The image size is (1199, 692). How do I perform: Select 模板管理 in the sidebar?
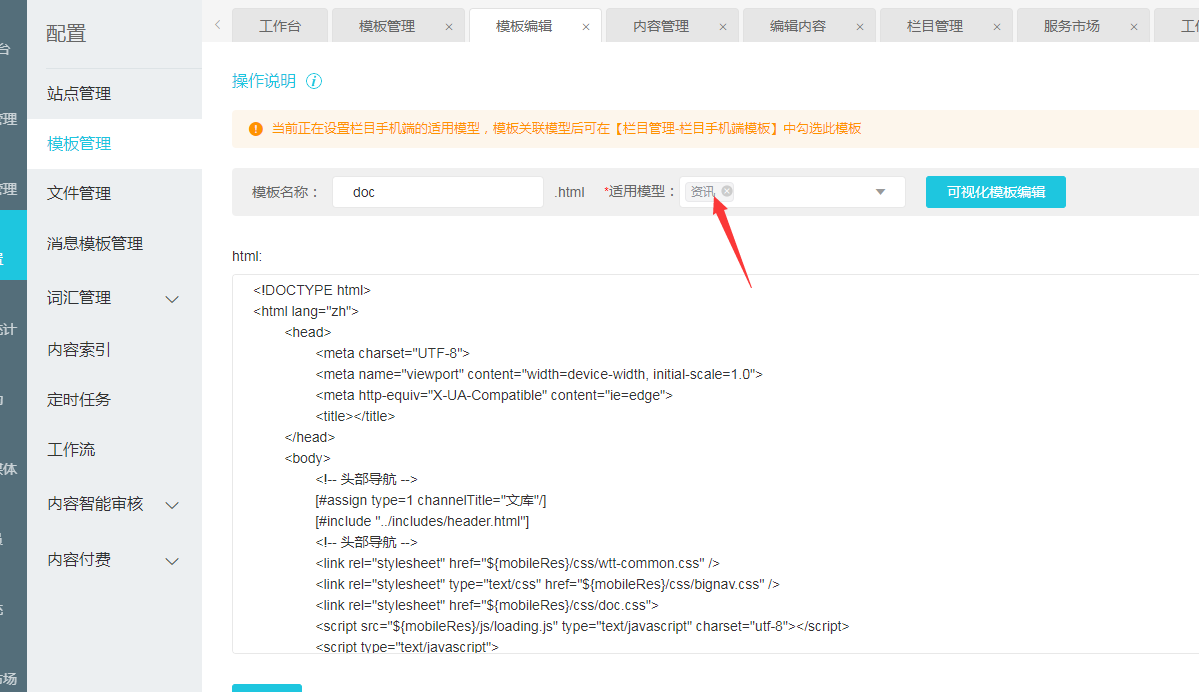115,144
